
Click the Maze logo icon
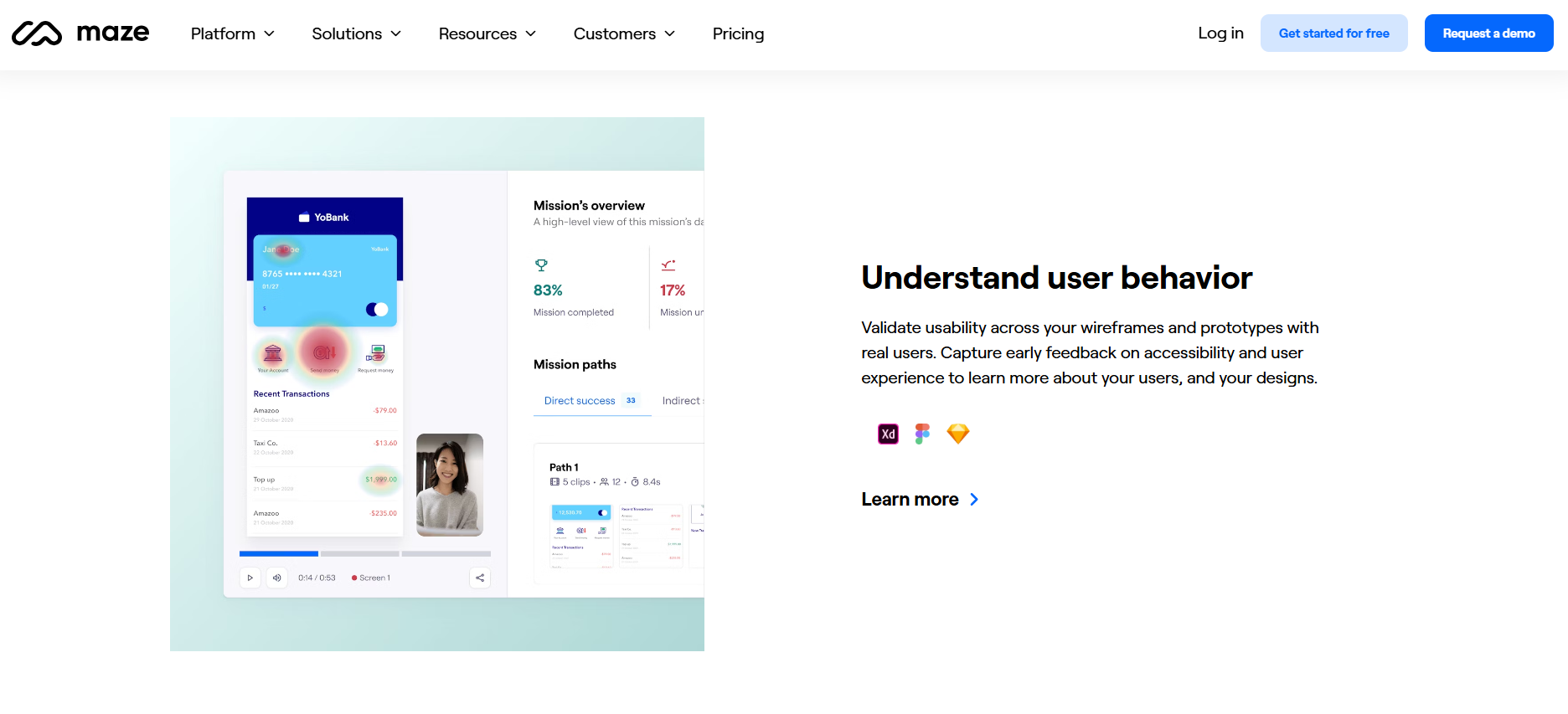click(x=37, y=33)
